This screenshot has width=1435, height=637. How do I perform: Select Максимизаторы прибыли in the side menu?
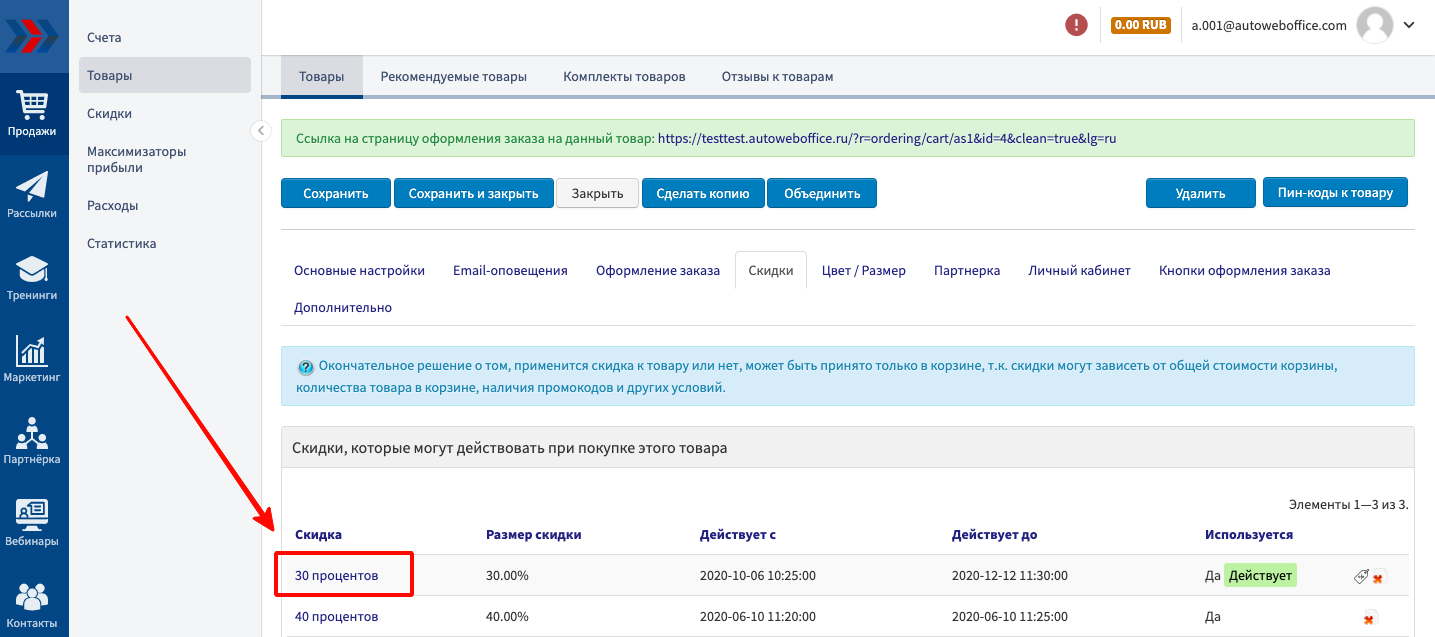coord(136,160)
